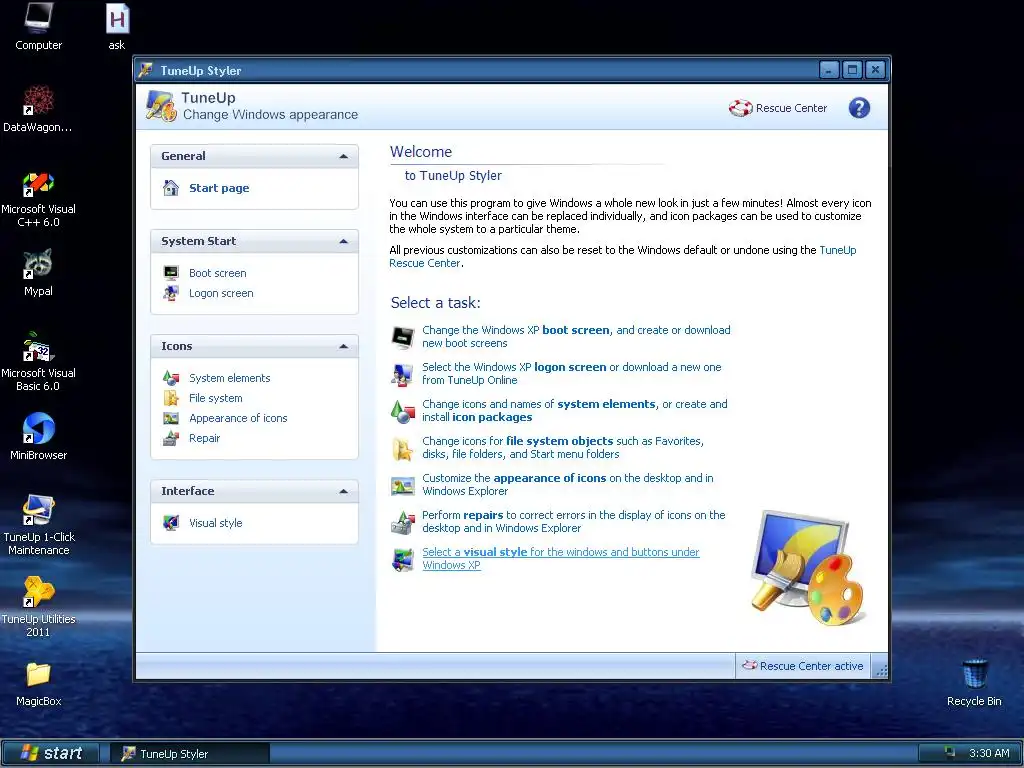Open Appearance of icons in sidebar

coord(238,418)
